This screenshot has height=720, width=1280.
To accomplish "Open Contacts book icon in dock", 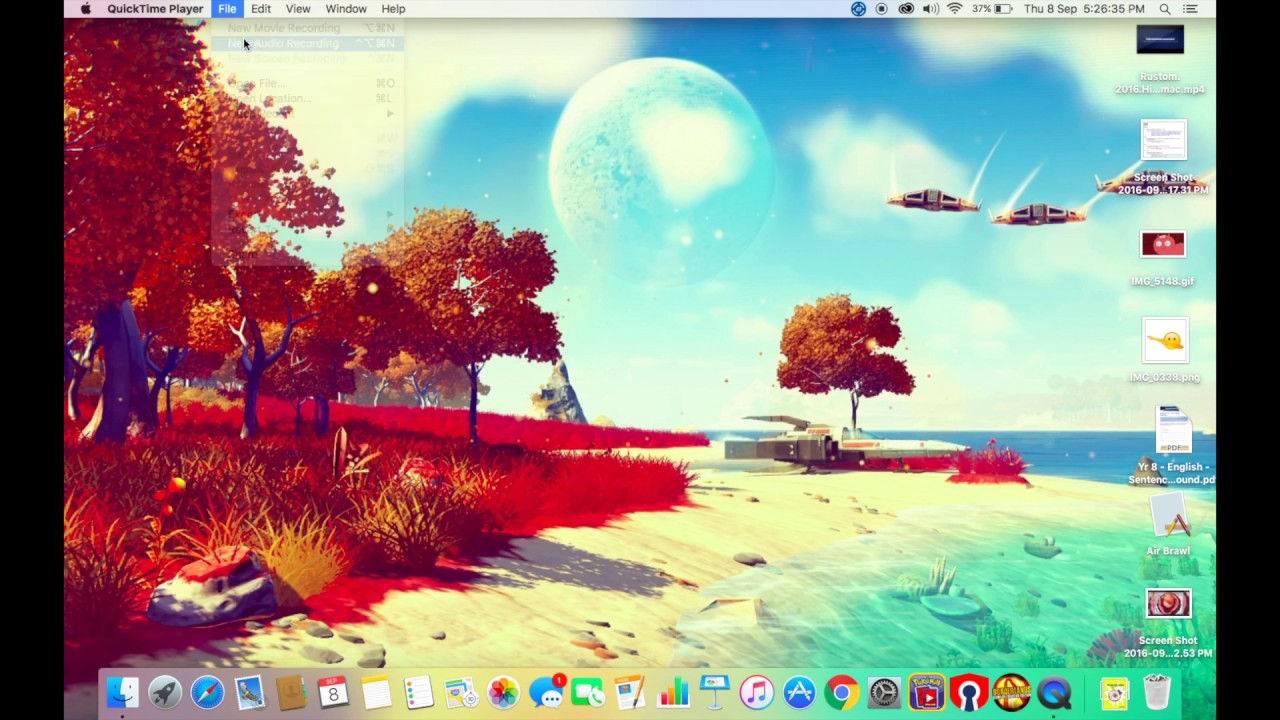I will pyautogui.click(x=291, y=692).
